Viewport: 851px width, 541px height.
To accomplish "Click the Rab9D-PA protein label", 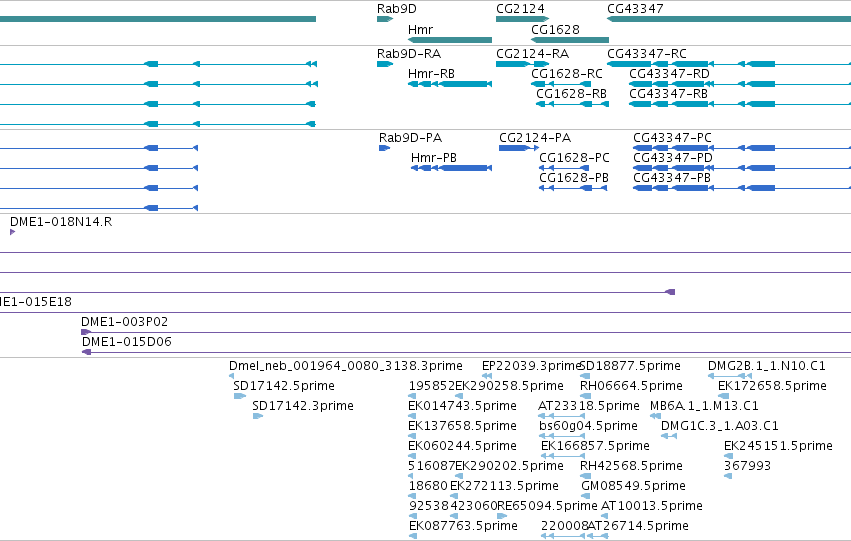I will click(x=410, y=138).
